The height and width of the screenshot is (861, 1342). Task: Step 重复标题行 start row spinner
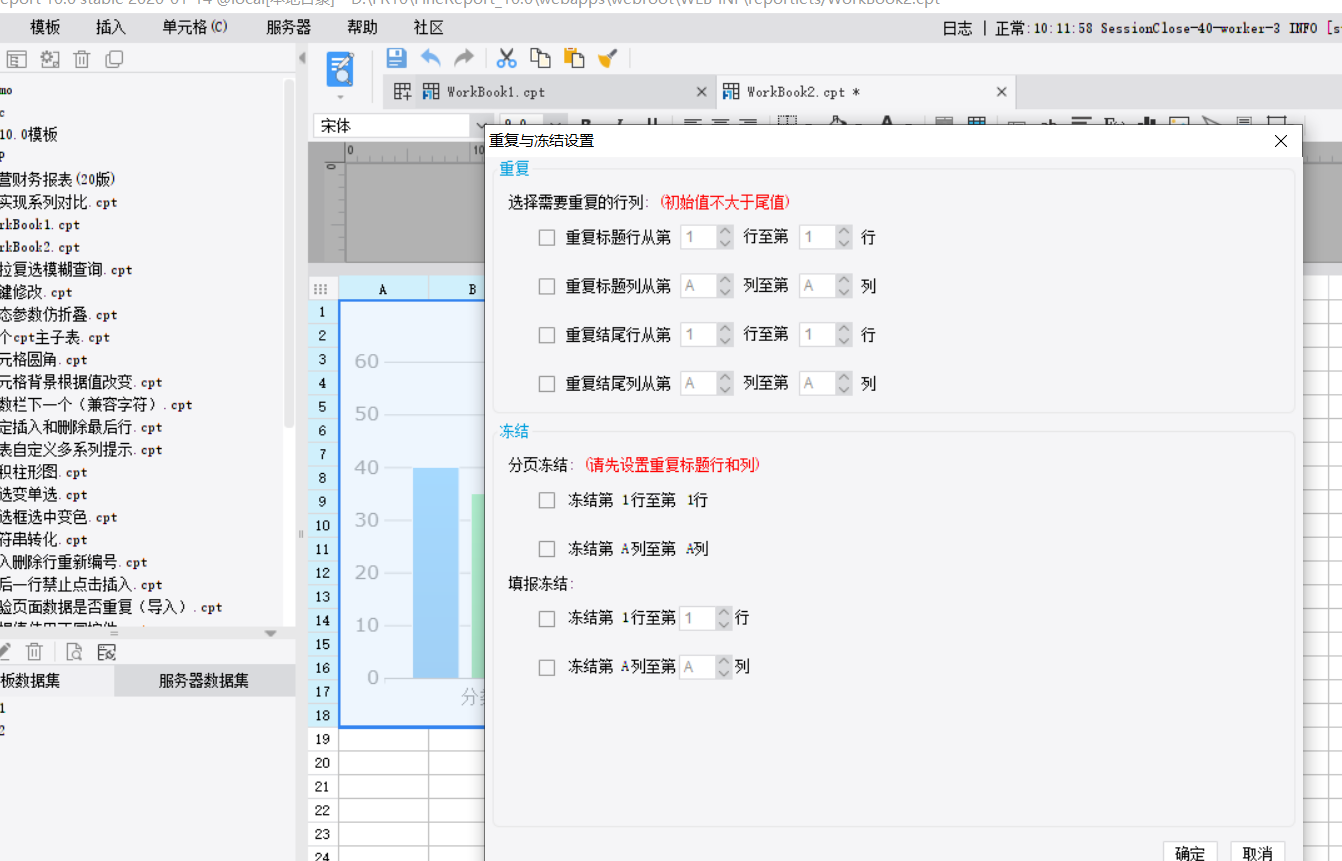(x=725, y=237)
